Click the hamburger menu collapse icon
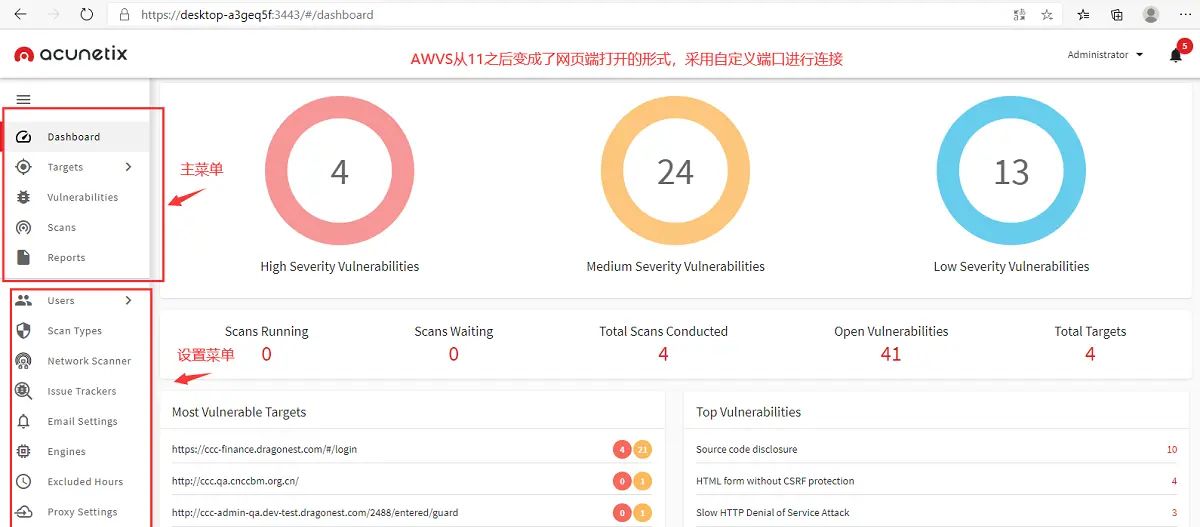Image resolution: width=1200 pixels, height=527 pixels. click(23, 99)
